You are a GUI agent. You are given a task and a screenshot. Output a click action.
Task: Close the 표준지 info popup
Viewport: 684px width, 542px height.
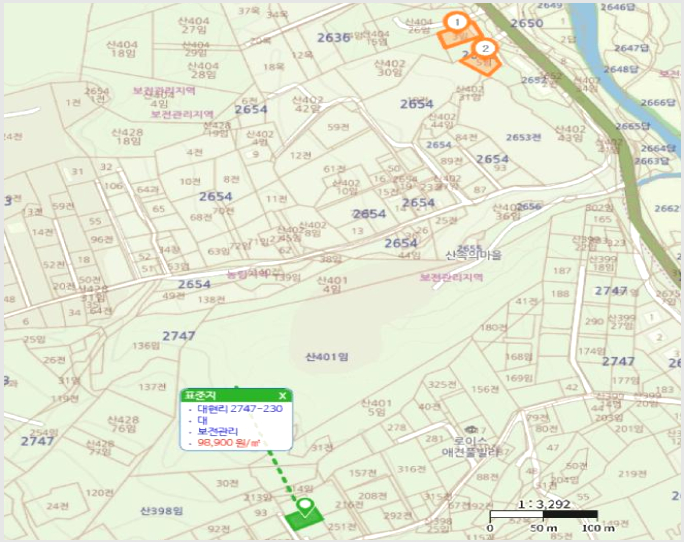point(283,396)
